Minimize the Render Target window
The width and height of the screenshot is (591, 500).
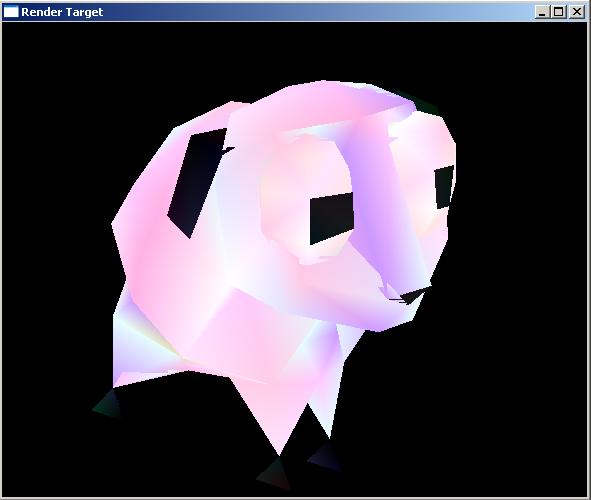[x=542, y=12]
